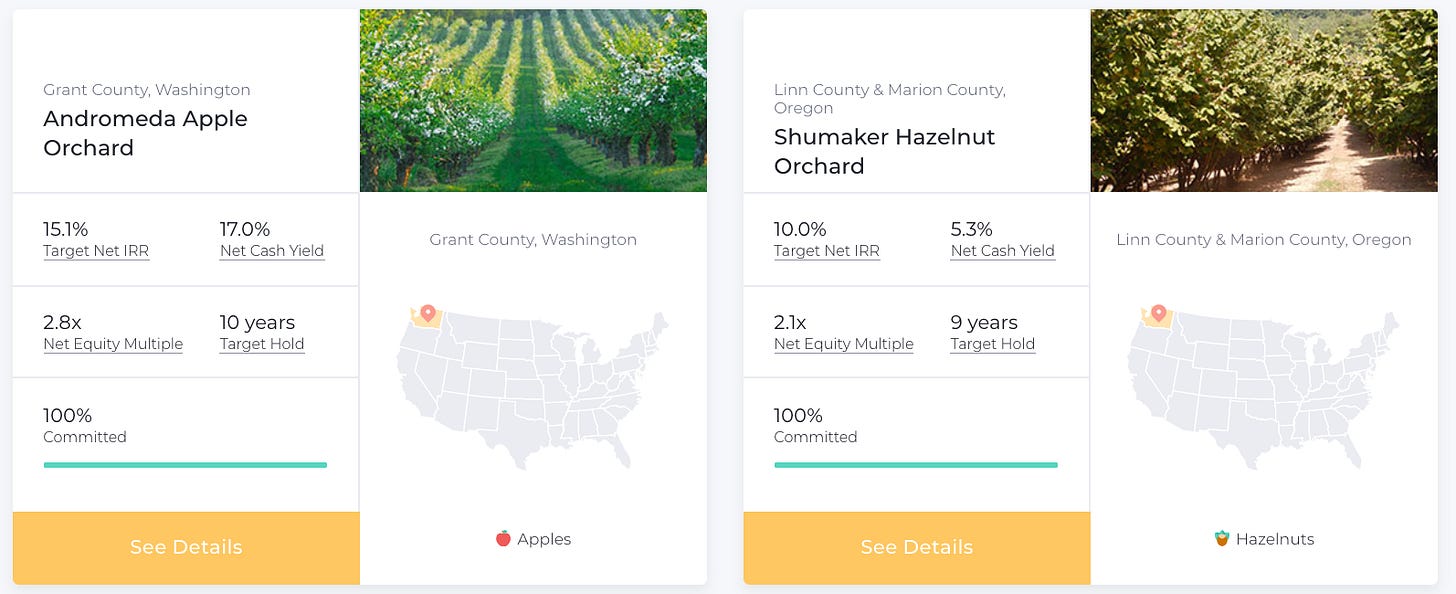Open the hazelnut orchard photo
The image size is (1456, 594).
[x=1264, y=101]
